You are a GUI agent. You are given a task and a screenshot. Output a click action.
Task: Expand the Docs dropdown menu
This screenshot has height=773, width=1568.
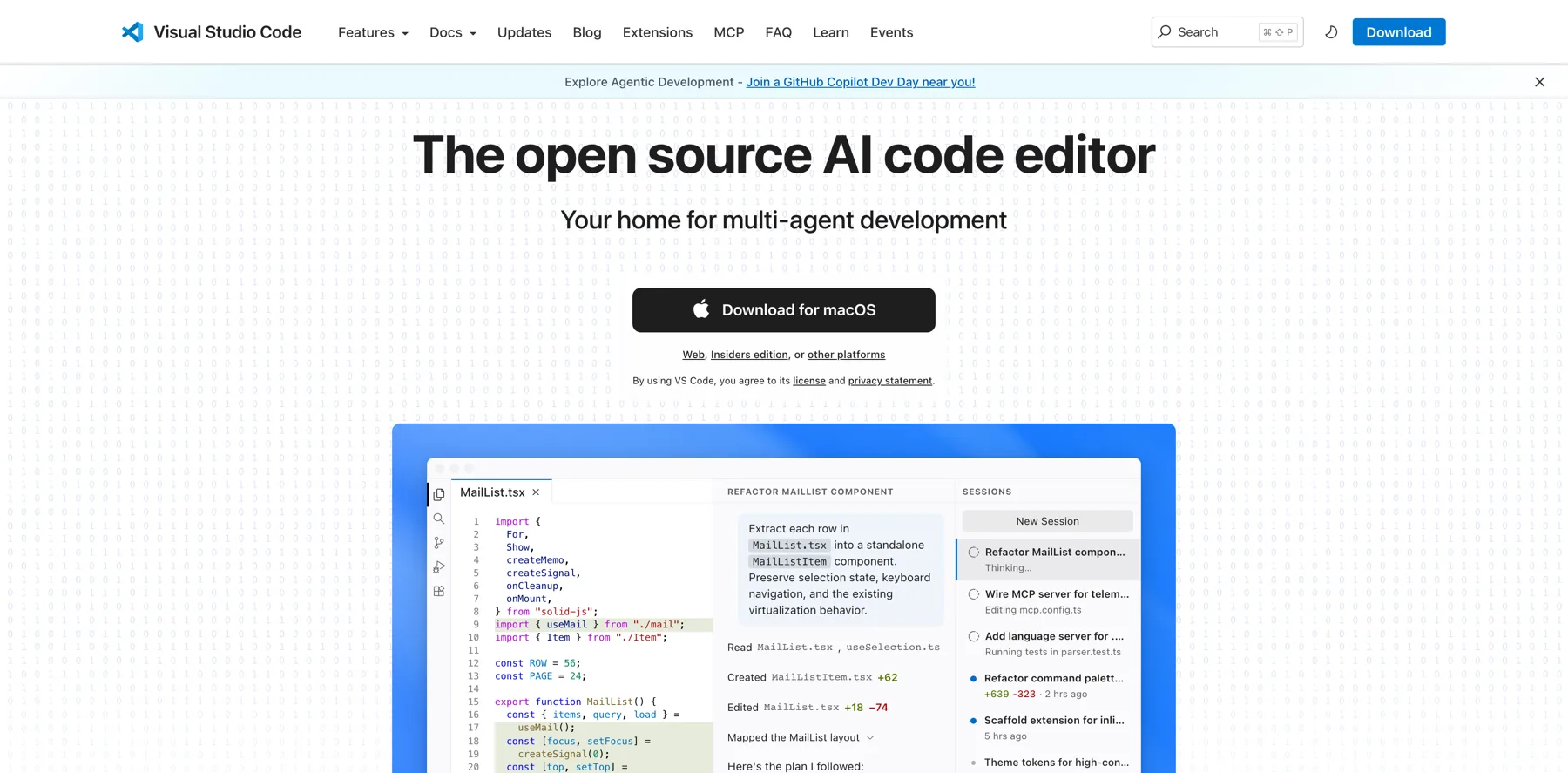(x=453, y=32)
